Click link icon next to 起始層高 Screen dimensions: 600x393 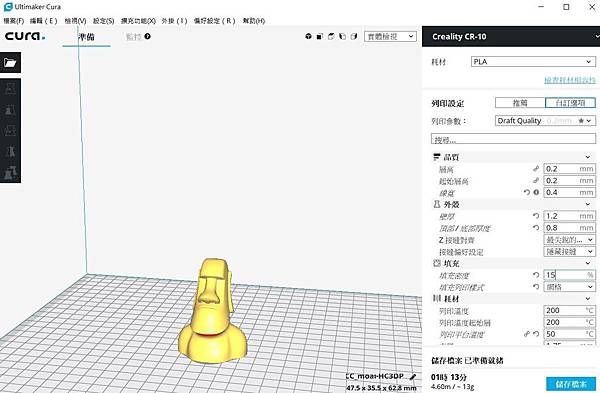[x=536, y=180]
